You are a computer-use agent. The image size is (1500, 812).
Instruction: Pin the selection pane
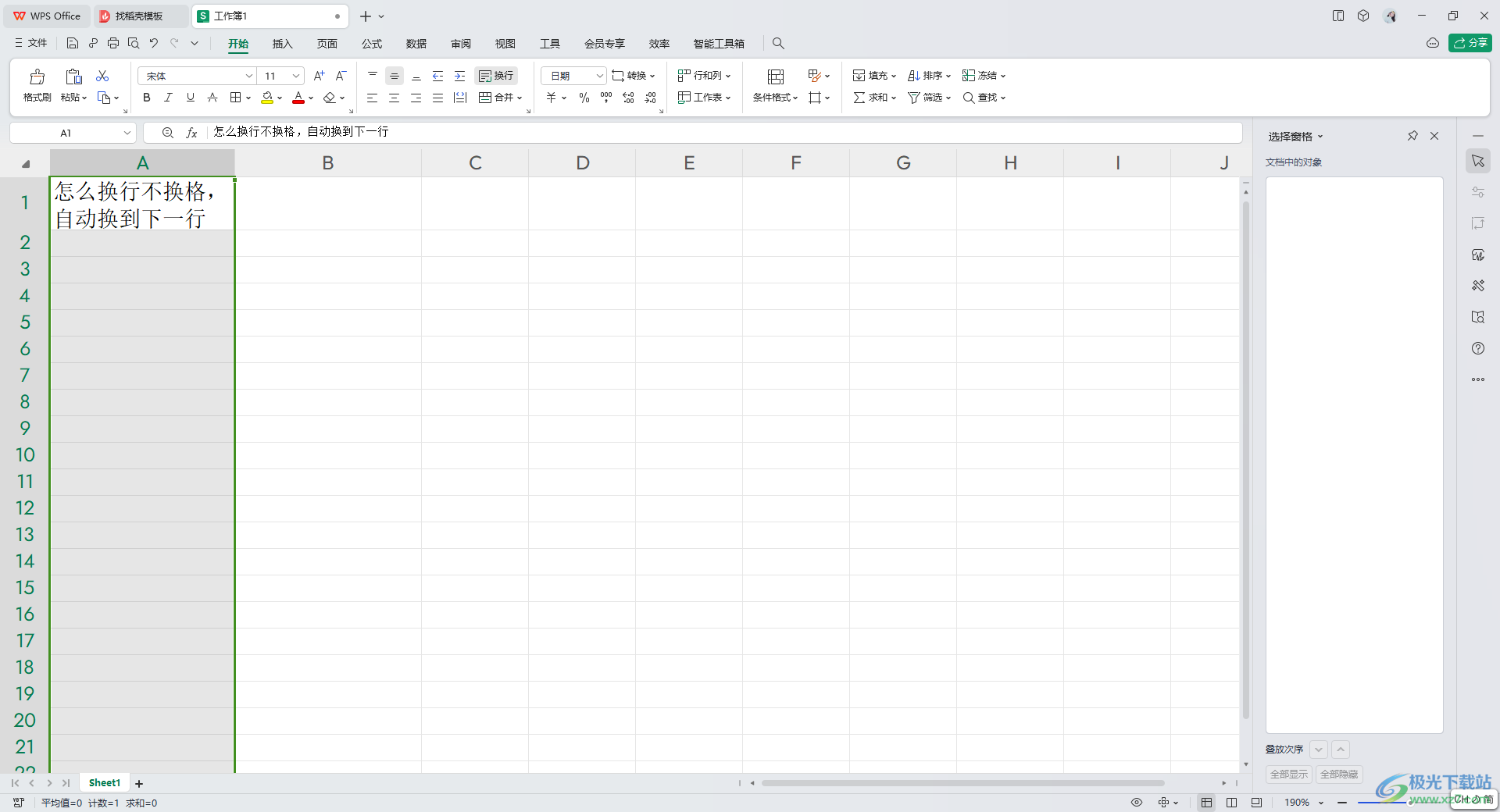click(x=1412, y=136)
